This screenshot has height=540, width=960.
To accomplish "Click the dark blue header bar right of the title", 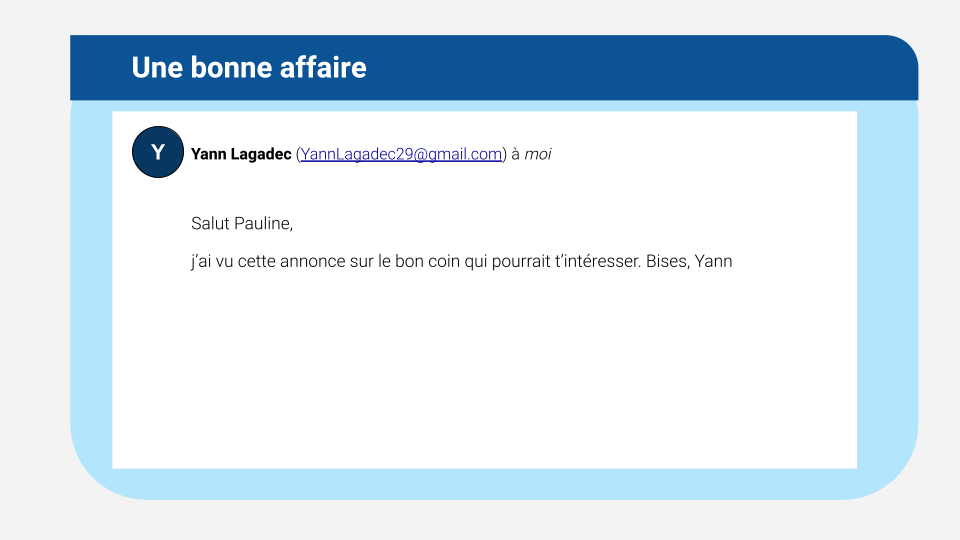I will click(650, 68).
